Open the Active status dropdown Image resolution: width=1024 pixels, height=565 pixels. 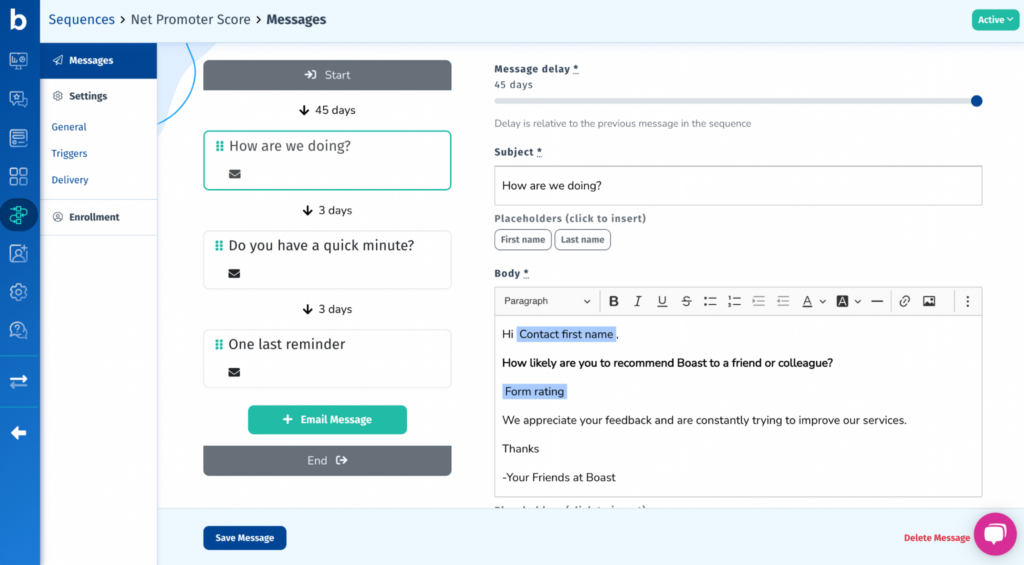click(995, 20)
